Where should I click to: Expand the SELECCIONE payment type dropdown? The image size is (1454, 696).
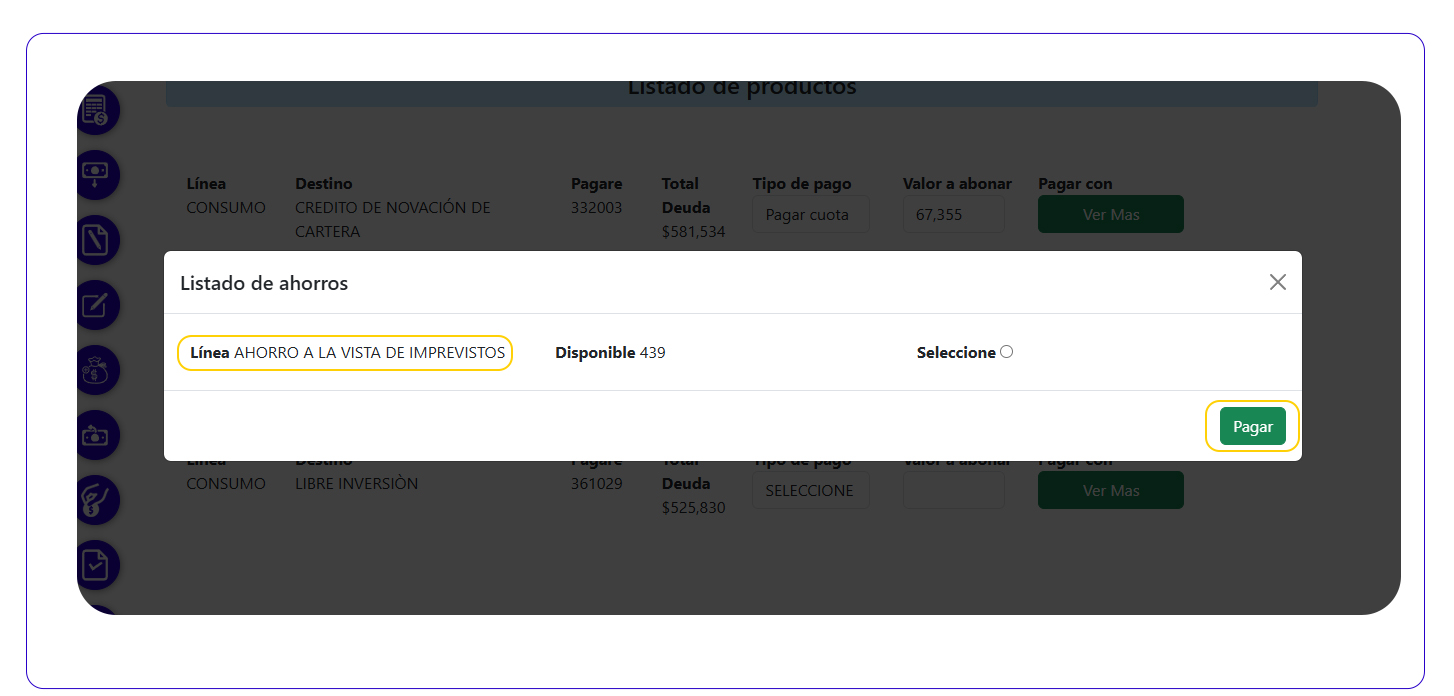pos(810,490)
